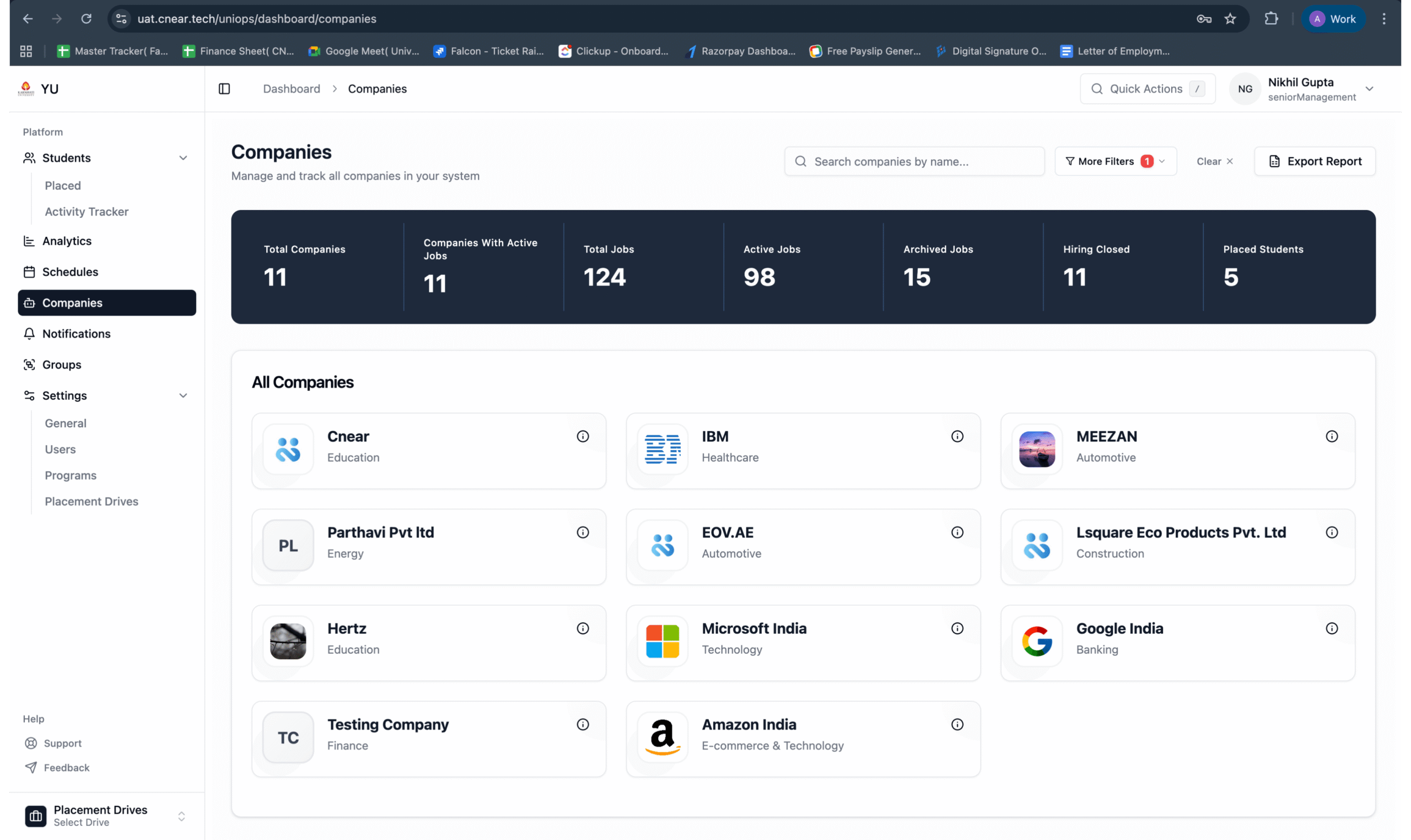This screenshot has width=1411, height=840.
Task: Click the info icon on IBM card
Action: click(x=957, y=437)
